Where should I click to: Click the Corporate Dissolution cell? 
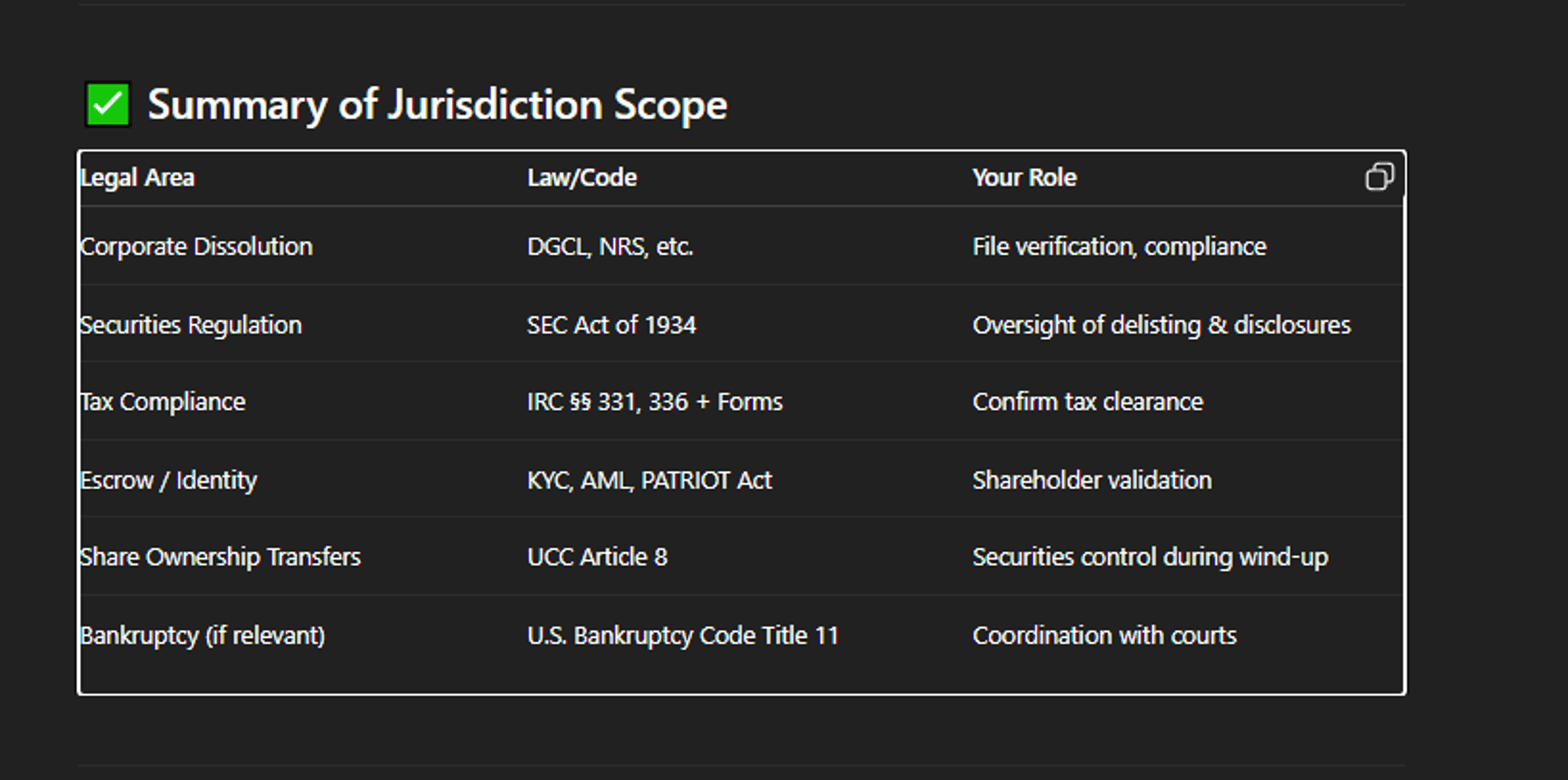[x=196, y=247]
